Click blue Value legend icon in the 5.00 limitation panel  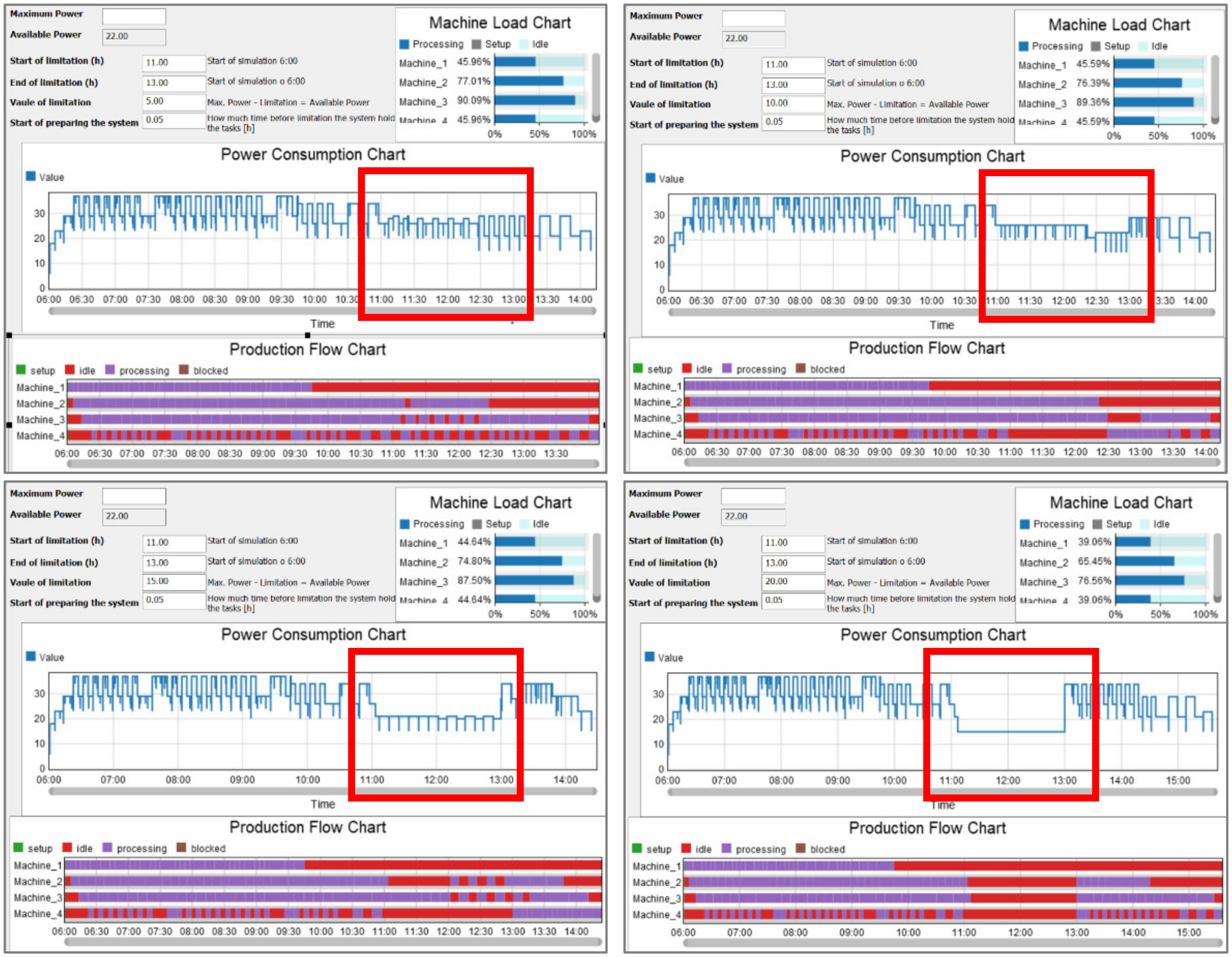pyautogui.click(x=31, y=176)
